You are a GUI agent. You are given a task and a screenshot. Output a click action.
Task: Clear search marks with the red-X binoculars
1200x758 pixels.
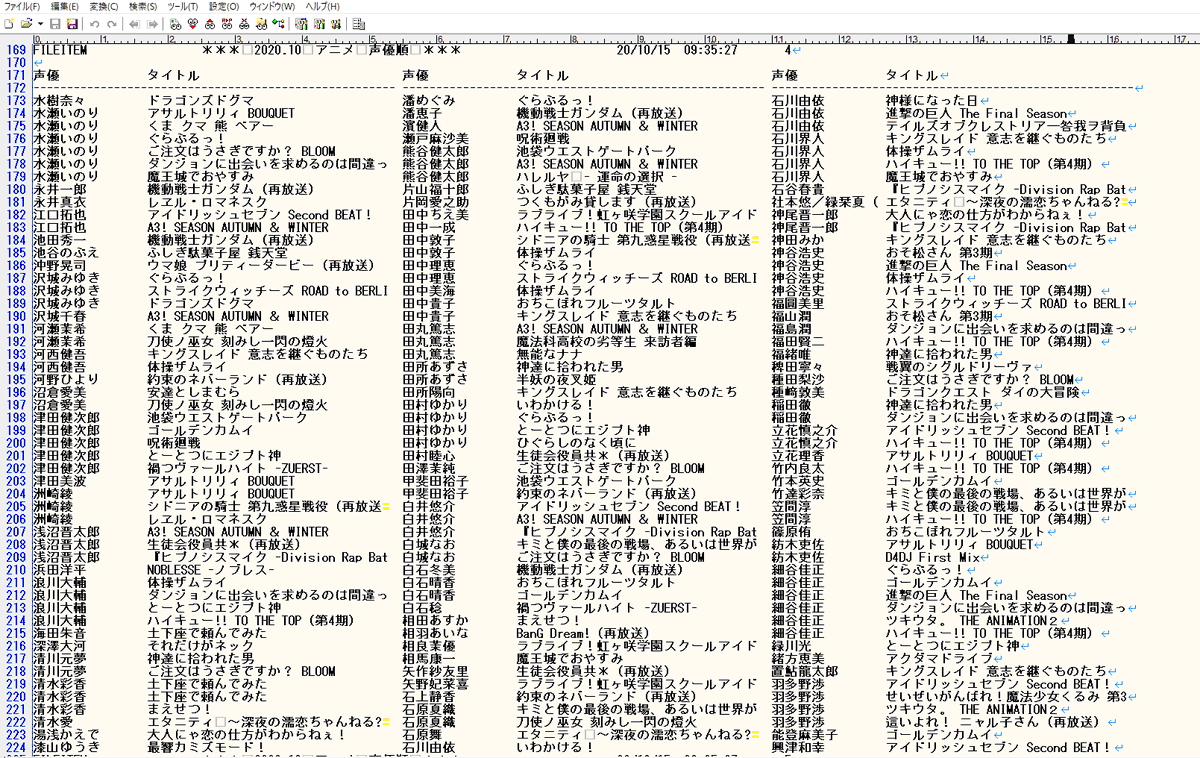(x=244, y=23)
